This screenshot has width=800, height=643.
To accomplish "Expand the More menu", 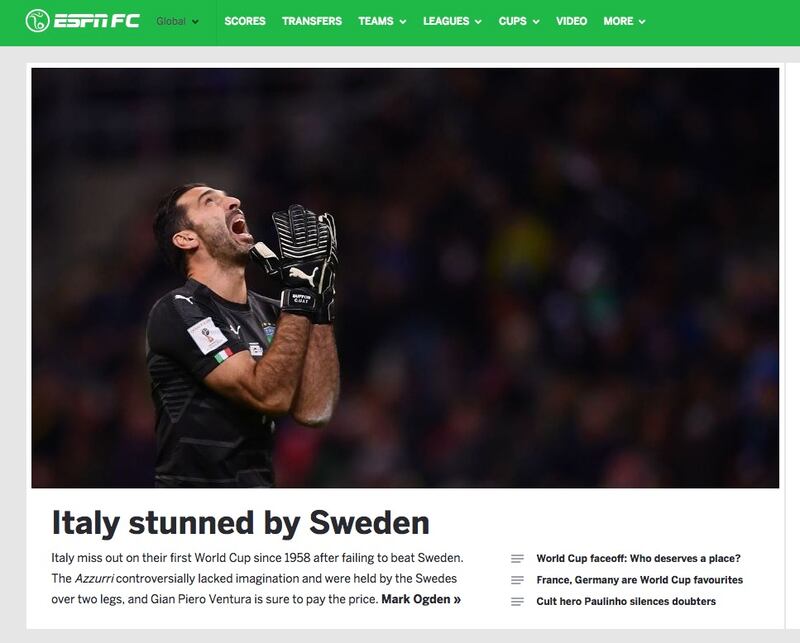I will [x=624, y=21].
